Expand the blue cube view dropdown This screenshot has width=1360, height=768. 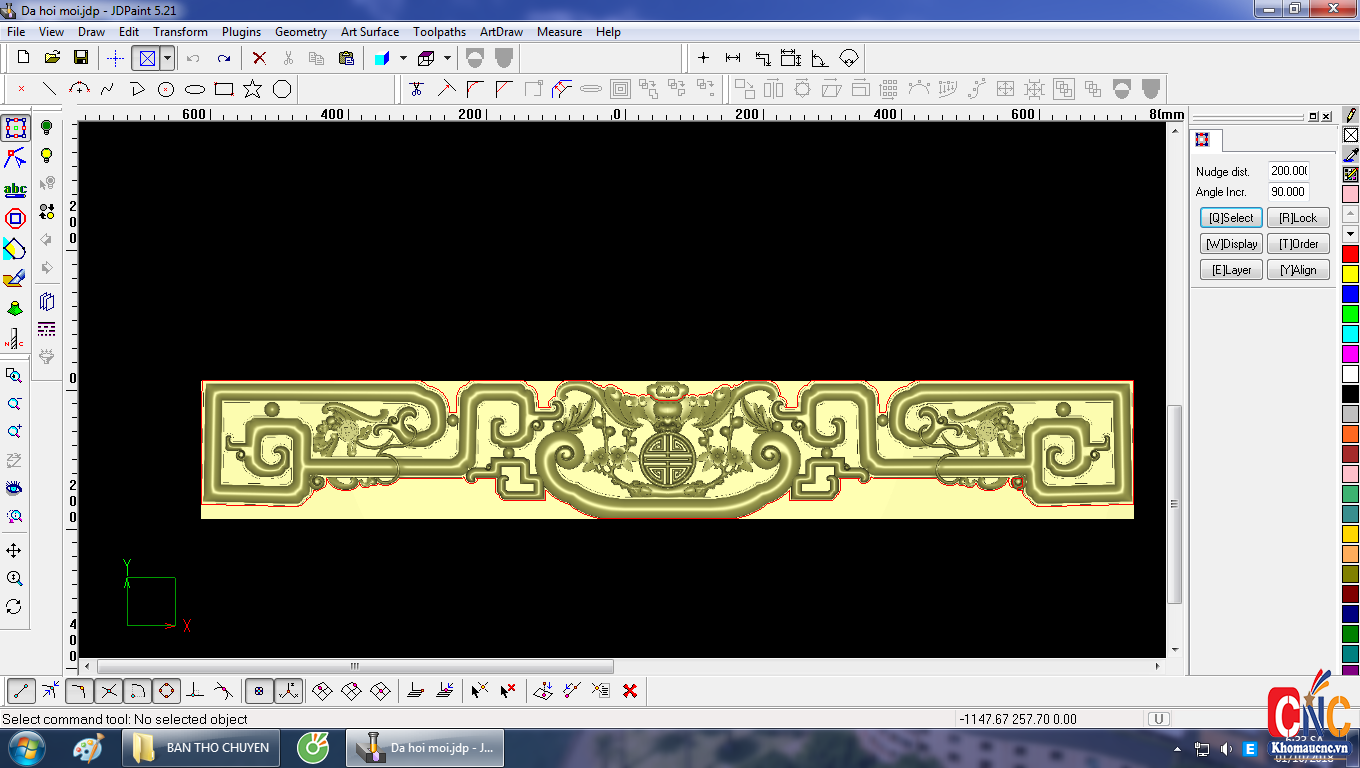(403, 58)
